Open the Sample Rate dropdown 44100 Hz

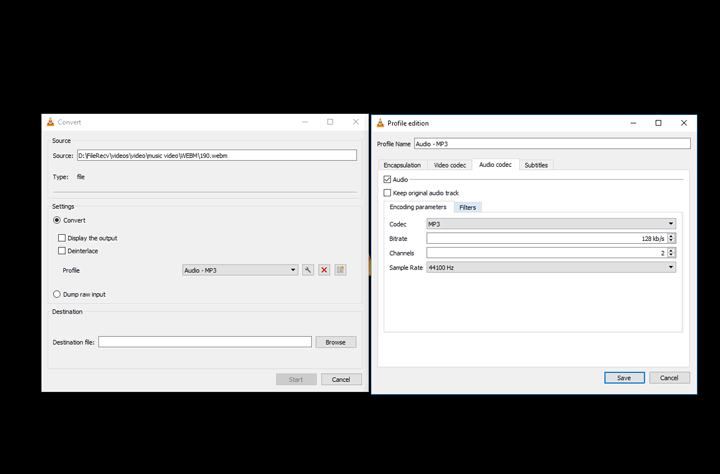coord(551,267)
